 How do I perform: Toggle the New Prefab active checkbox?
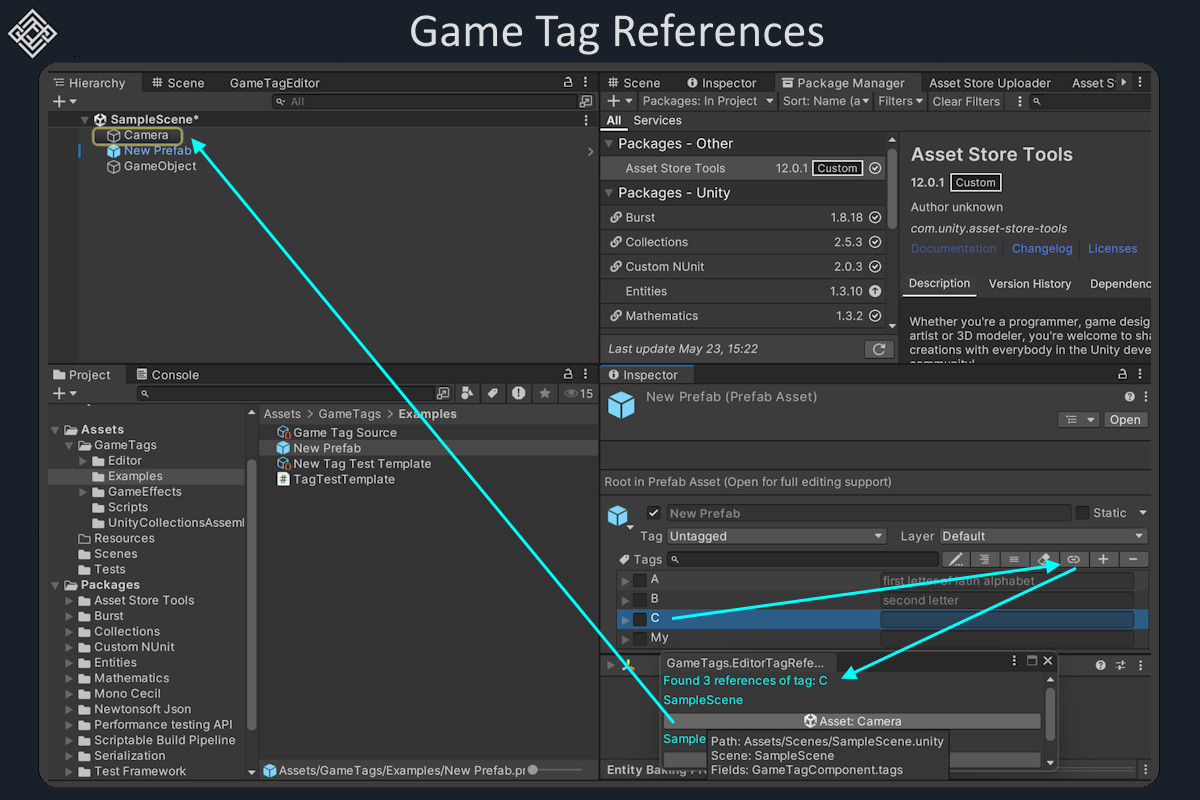point(654,513)
